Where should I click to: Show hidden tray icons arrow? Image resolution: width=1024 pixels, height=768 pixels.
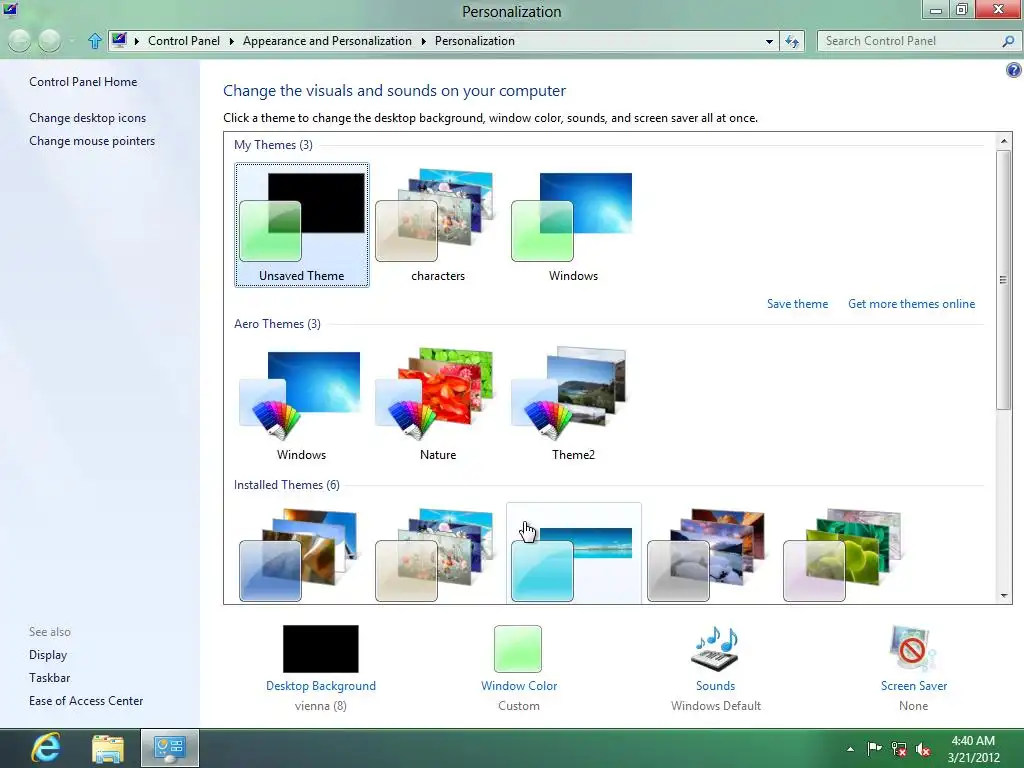pos(850,749)
